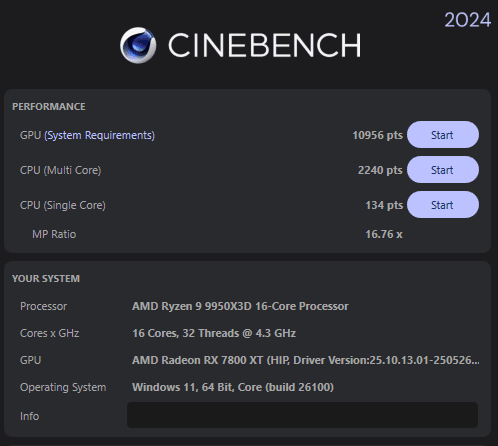Click the Windows 11 operating system value

click(x=233, y=387)
